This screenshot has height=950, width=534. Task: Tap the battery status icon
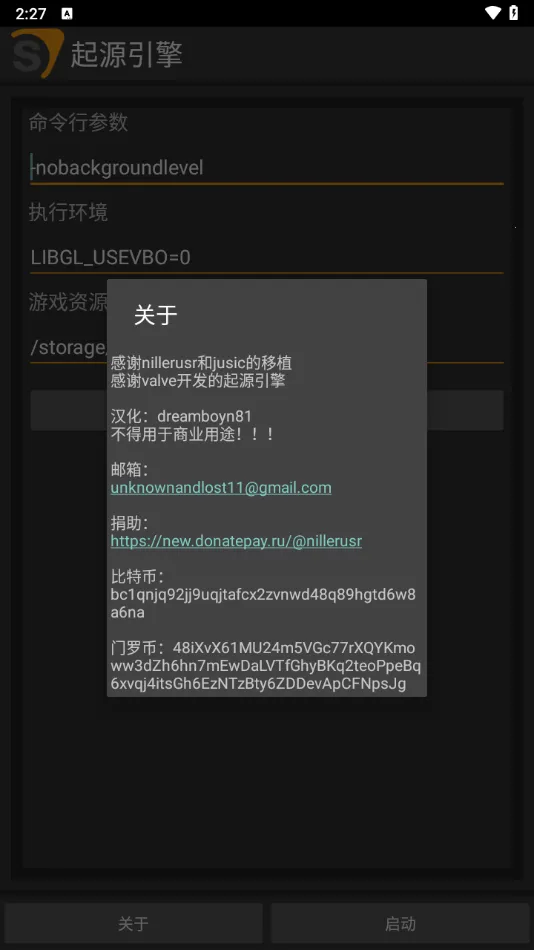(513, 13)
